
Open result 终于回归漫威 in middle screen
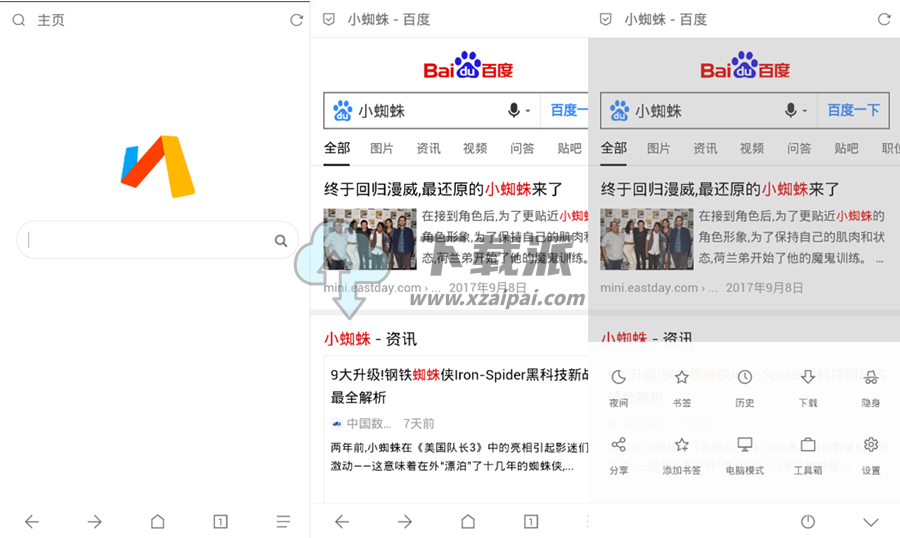[443, 189]
